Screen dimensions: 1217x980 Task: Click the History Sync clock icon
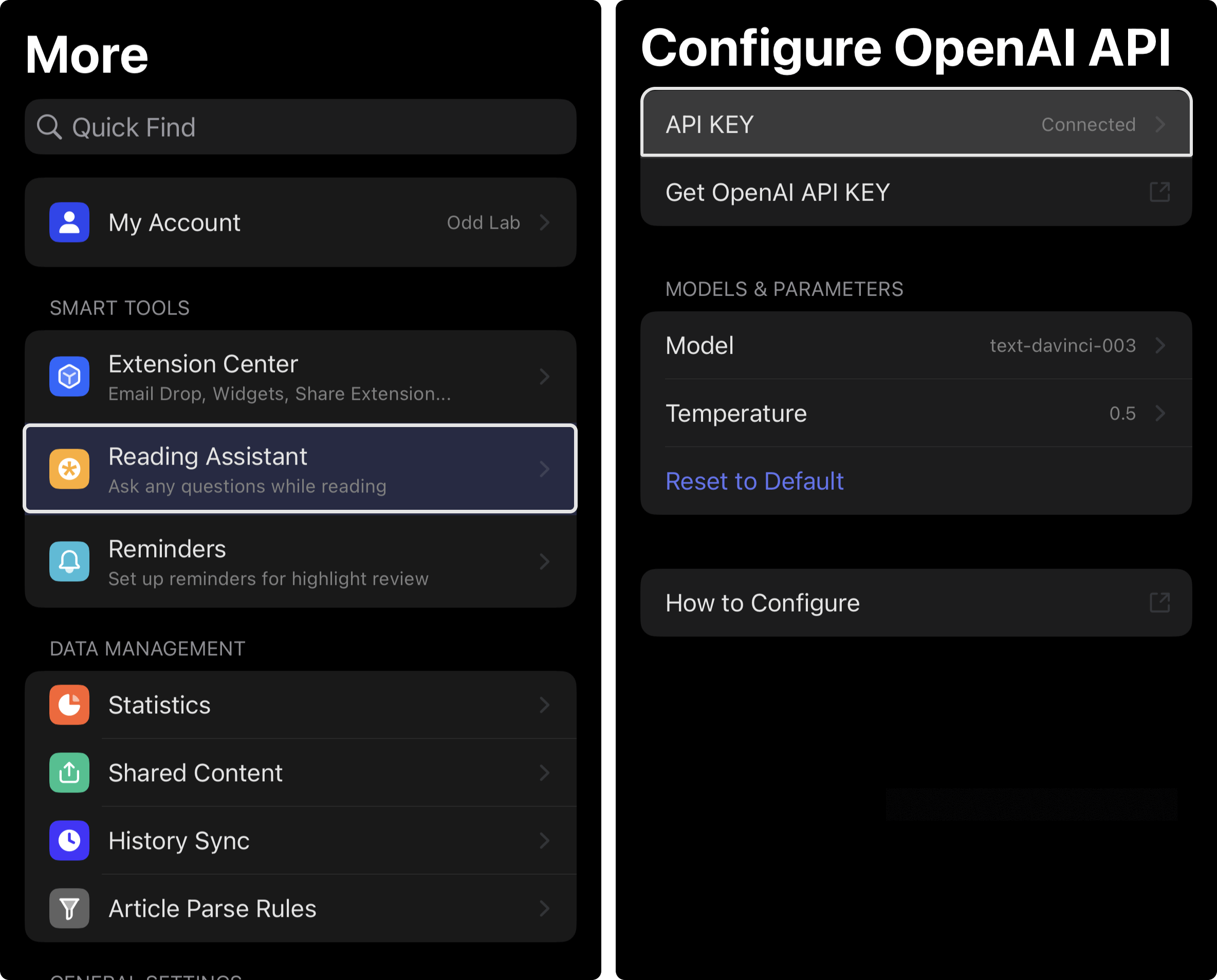(69, 841)
